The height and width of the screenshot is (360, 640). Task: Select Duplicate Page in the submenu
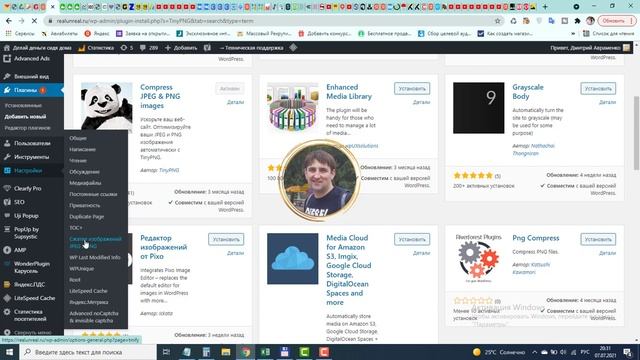pos(87,217)
